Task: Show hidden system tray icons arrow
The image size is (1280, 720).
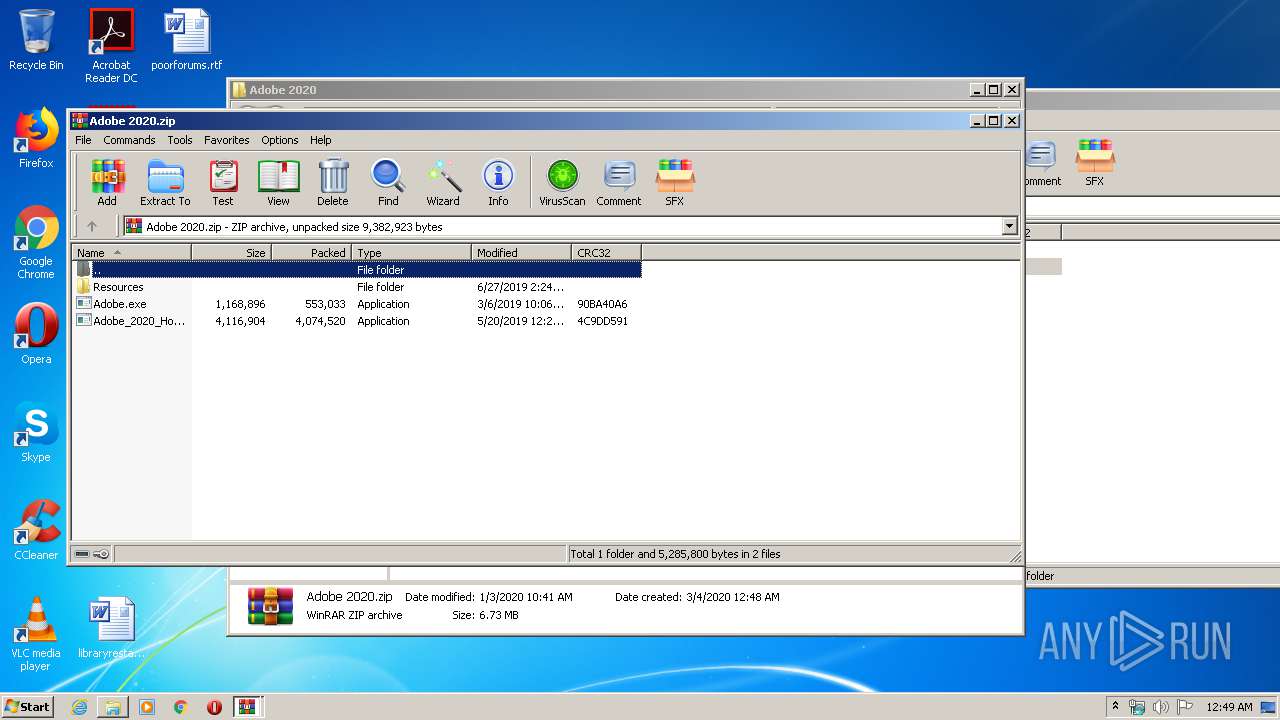Action: pyautogui.click(x=1115, y=707)
